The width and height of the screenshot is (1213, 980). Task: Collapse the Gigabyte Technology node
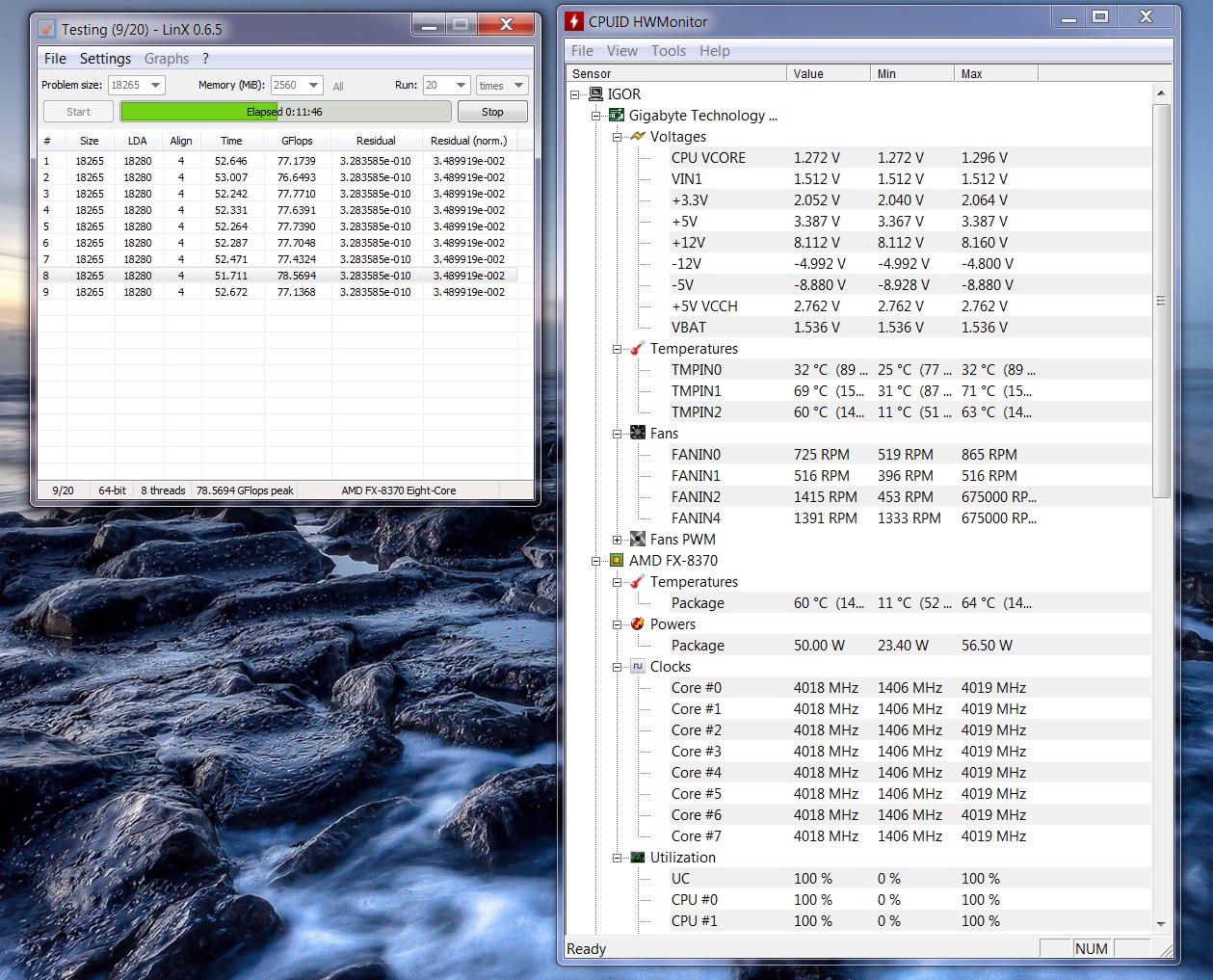596,116
